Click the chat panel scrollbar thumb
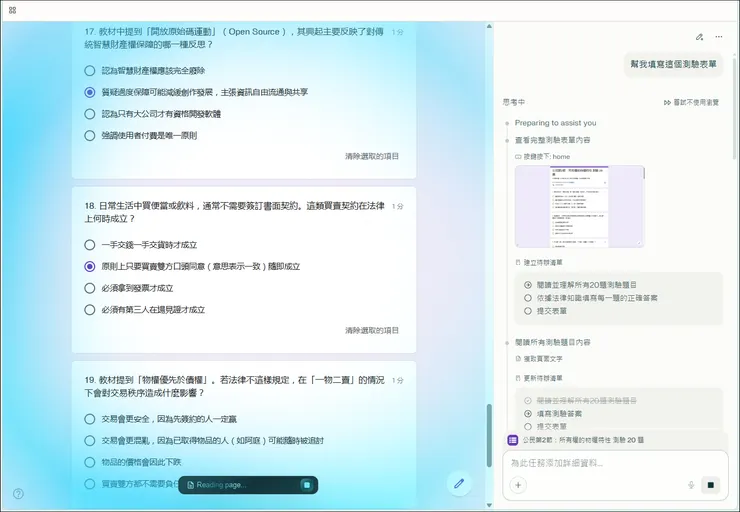This screenshot has width=740, height=512. pyautogui.click(x=734, y=109)
